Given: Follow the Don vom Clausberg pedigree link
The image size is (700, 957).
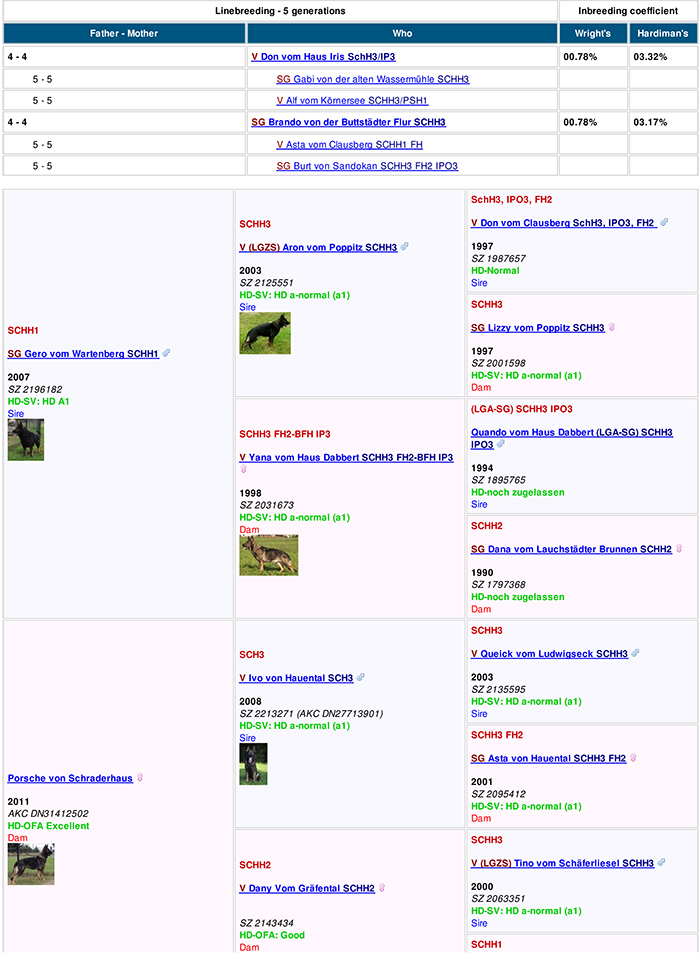Looking at the screenshot, I should 564,223.
